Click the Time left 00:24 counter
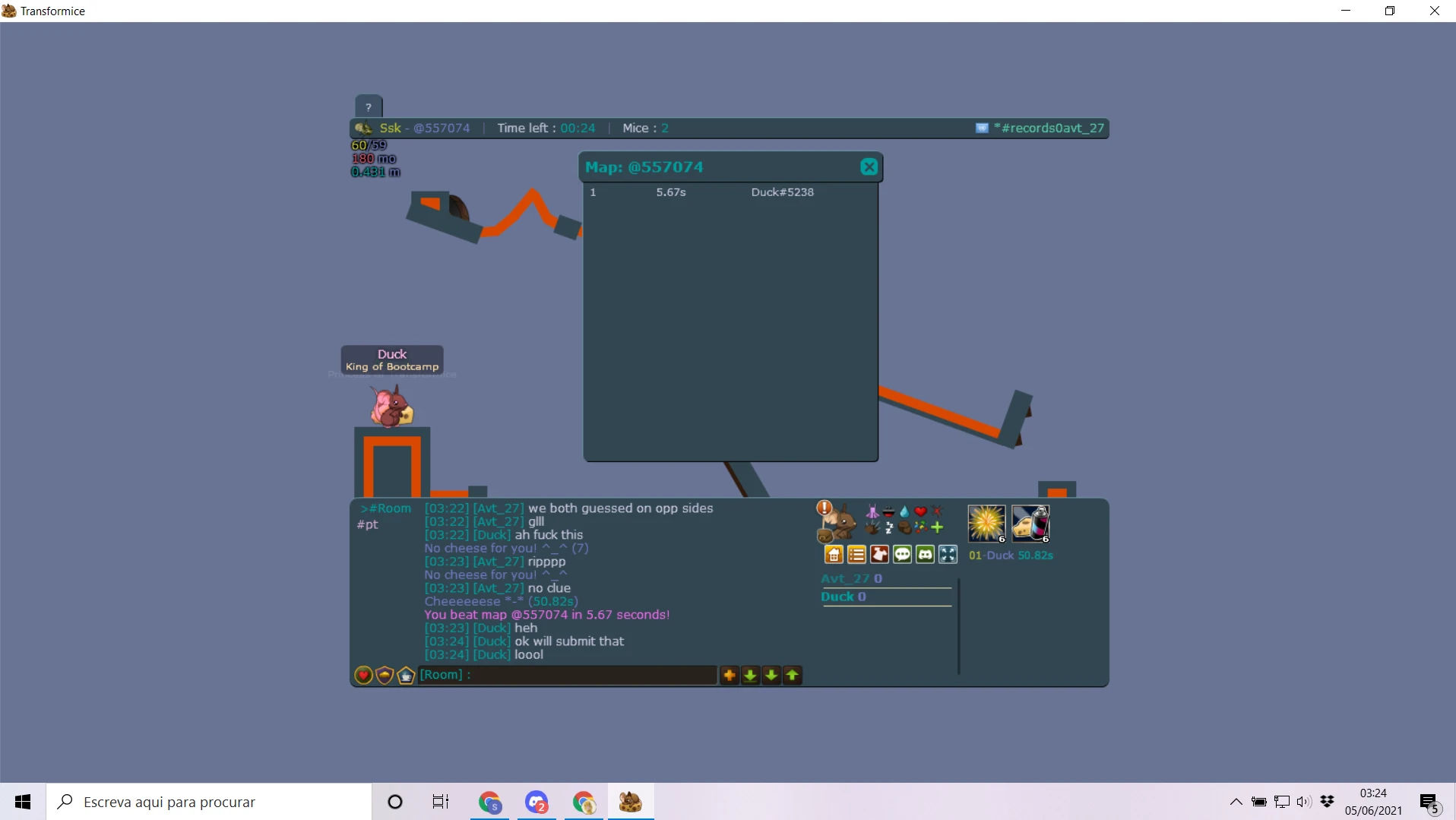The width and height of the screenshot is (1456, 820). pyautogui.click(x=546, y=128)
